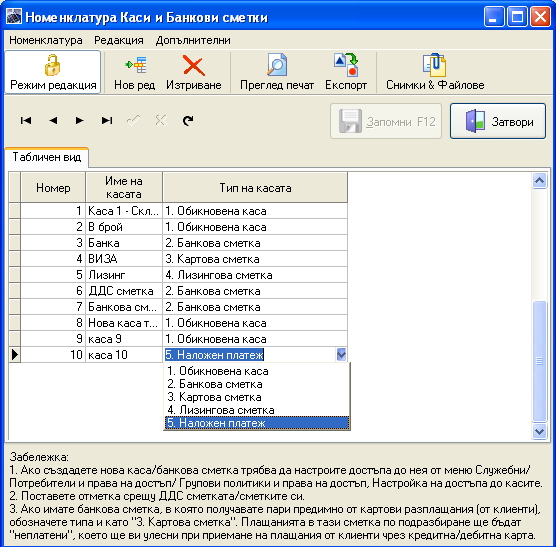556x547 pixels.
Task: Select the Табличен вид tab
Action: [x=47, y=157]
